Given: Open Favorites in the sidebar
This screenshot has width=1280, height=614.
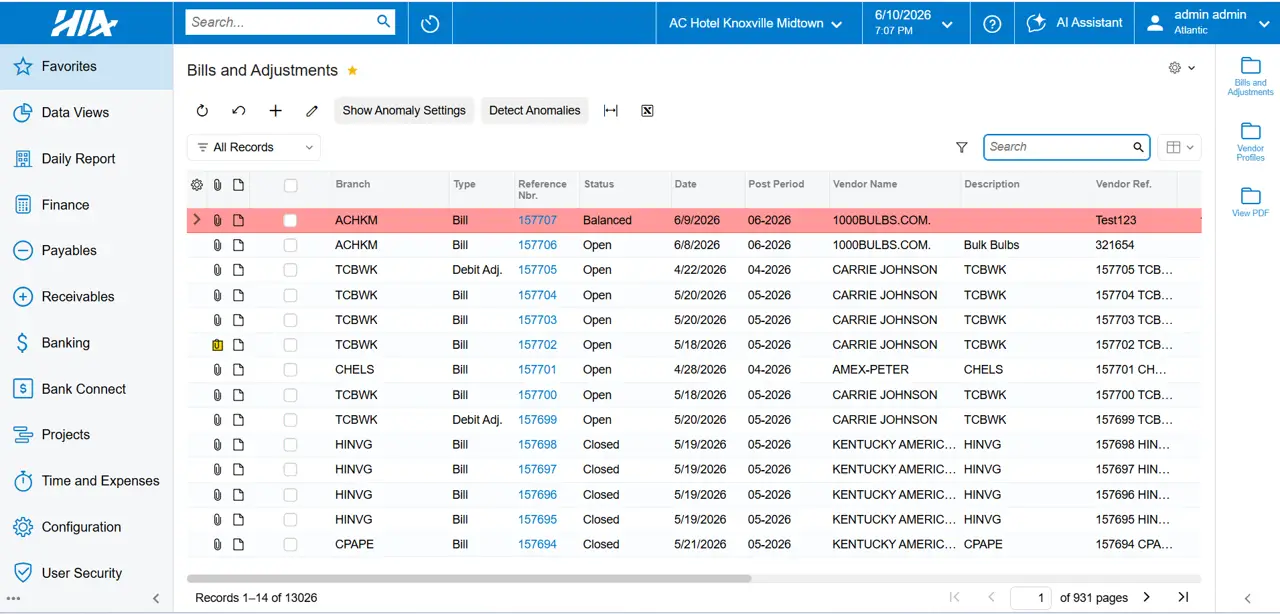Looking at the screenshot, I should pos(86,67).
